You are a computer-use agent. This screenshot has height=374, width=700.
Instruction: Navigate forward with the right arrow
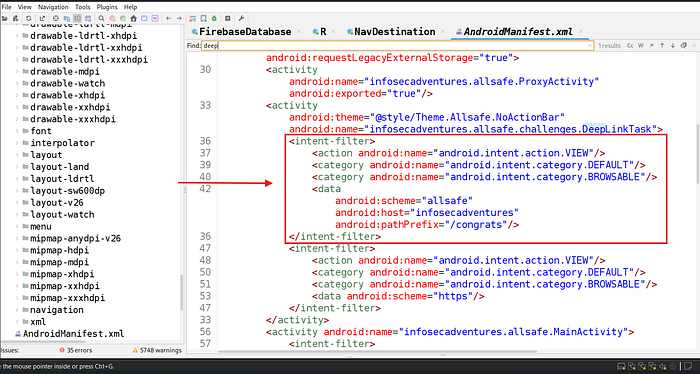coord(179,18)
